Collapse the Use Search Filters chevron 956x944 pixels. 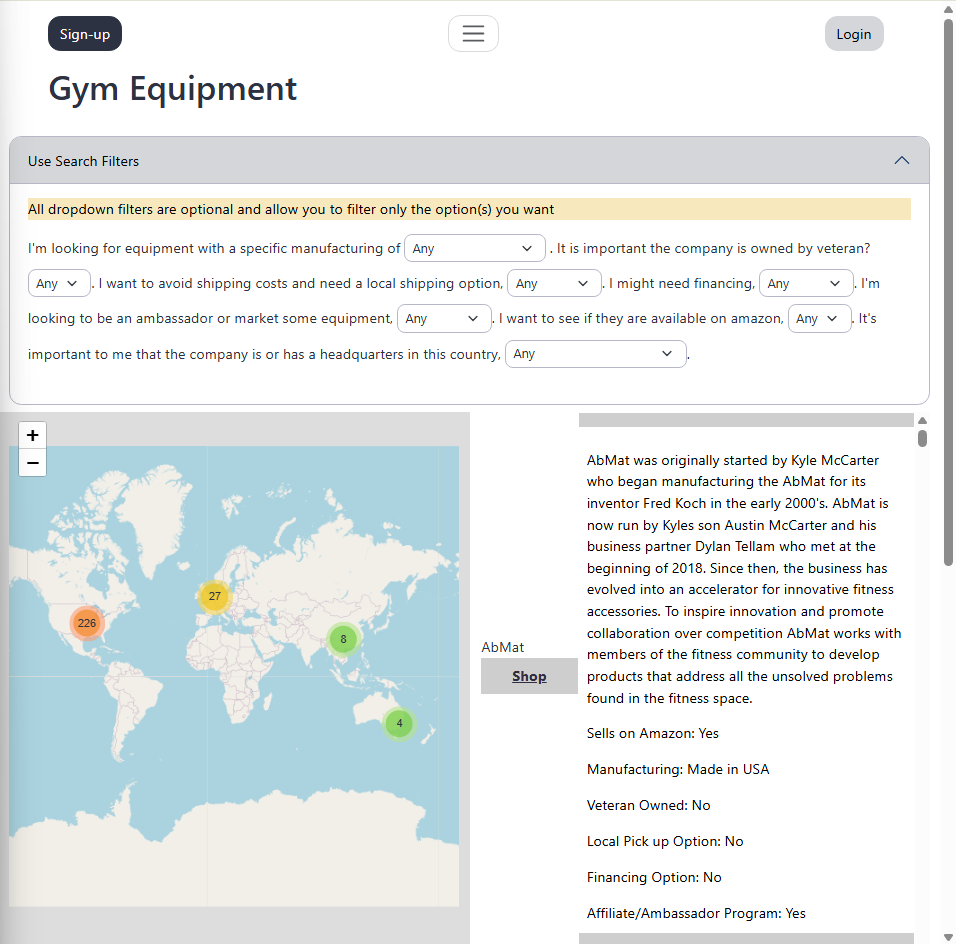point(902,160)
